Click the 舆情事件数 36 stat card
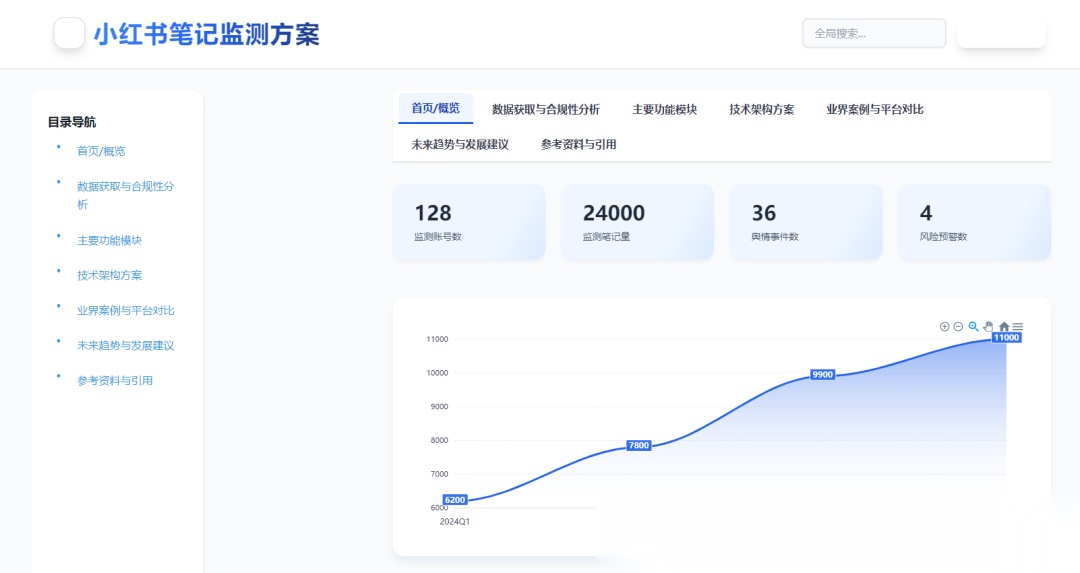This screenshot has height=573, width=1080. point(806,222)
